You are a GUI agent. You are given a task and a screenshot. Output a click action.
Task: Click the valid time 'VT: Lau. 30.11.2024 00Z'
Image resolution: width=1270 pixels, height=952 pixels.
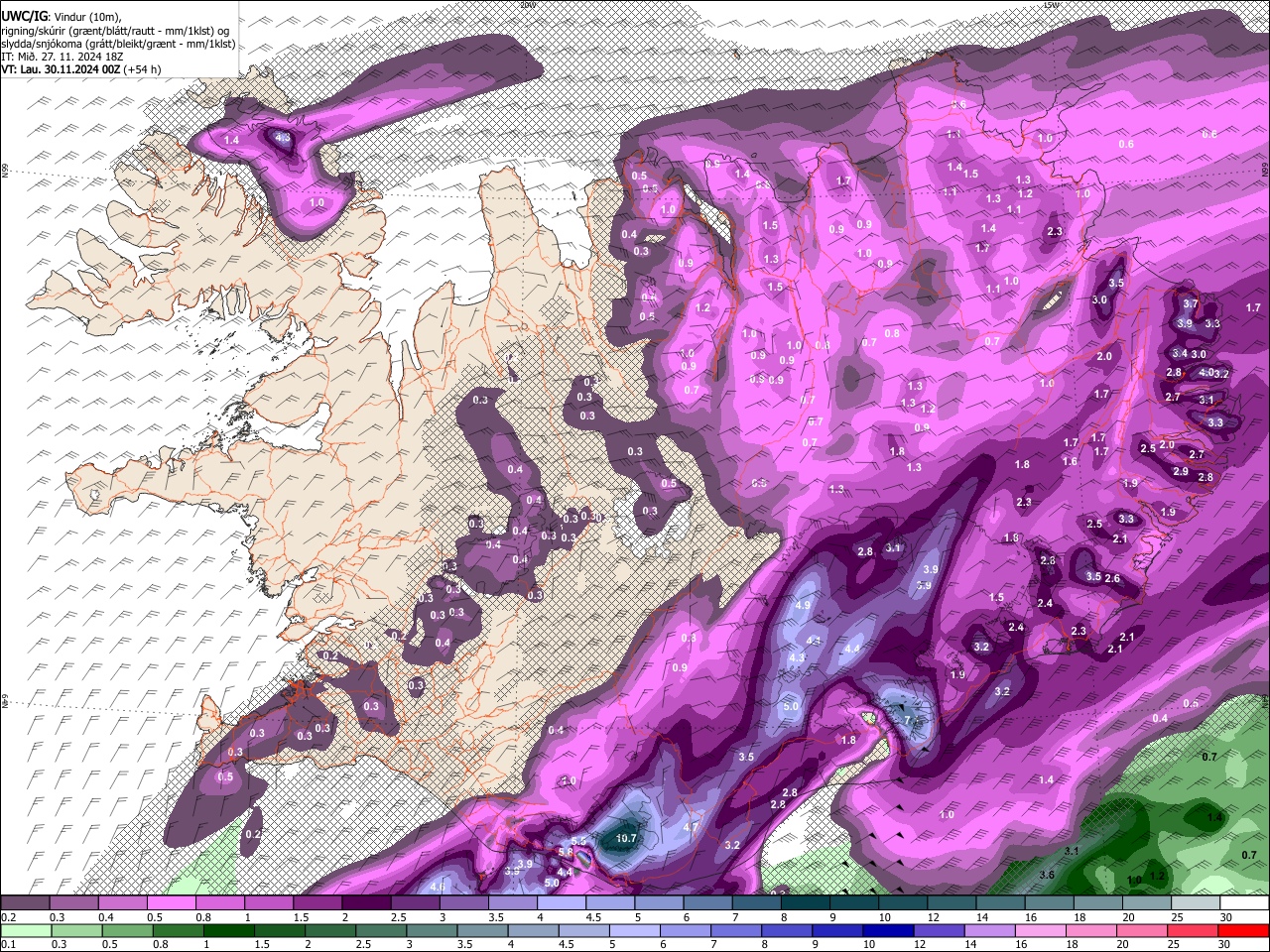point(62,69)
